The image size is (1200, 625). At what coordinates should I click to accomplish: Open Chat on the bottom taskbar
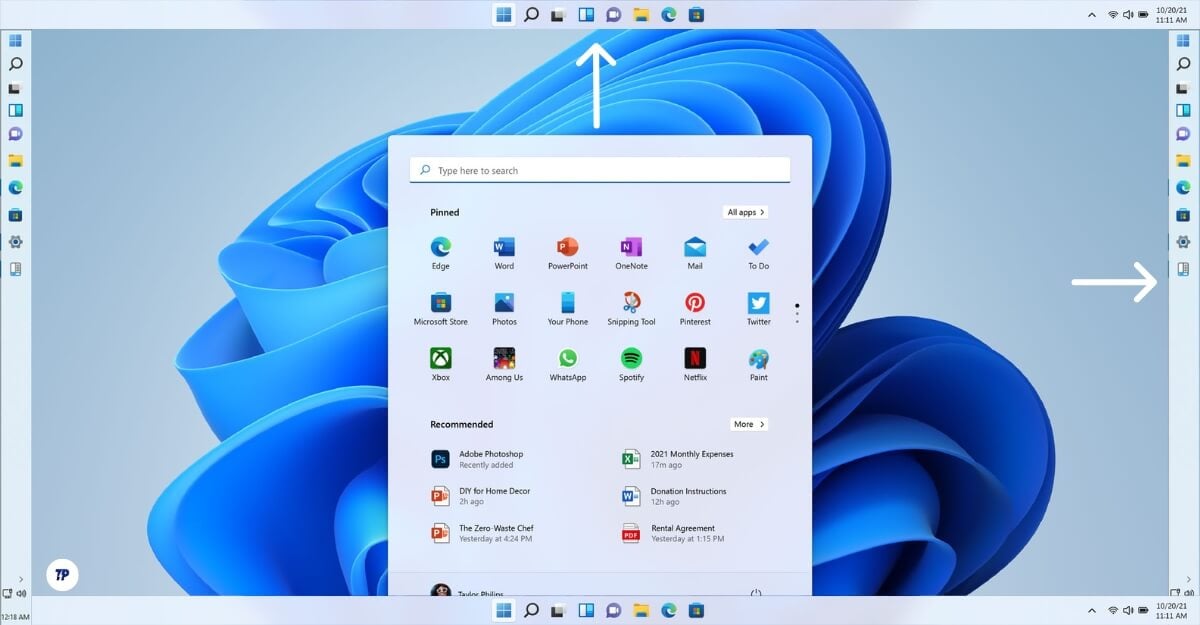click(614, 609)
